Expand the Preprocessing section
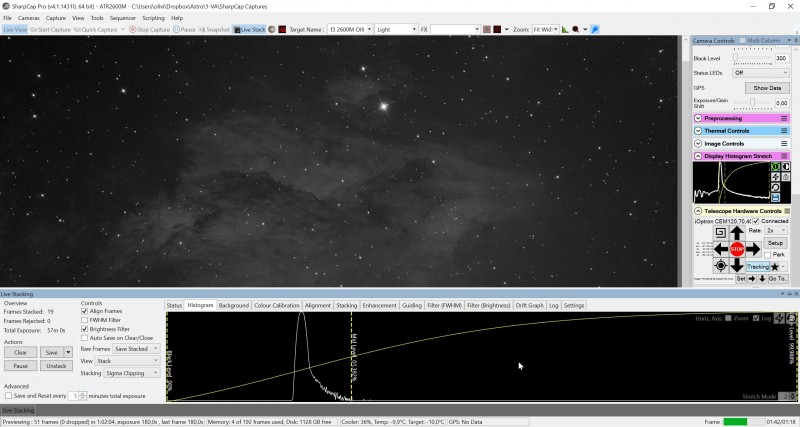The width and height of the screenshot is (800, 427). pos(698,118)
